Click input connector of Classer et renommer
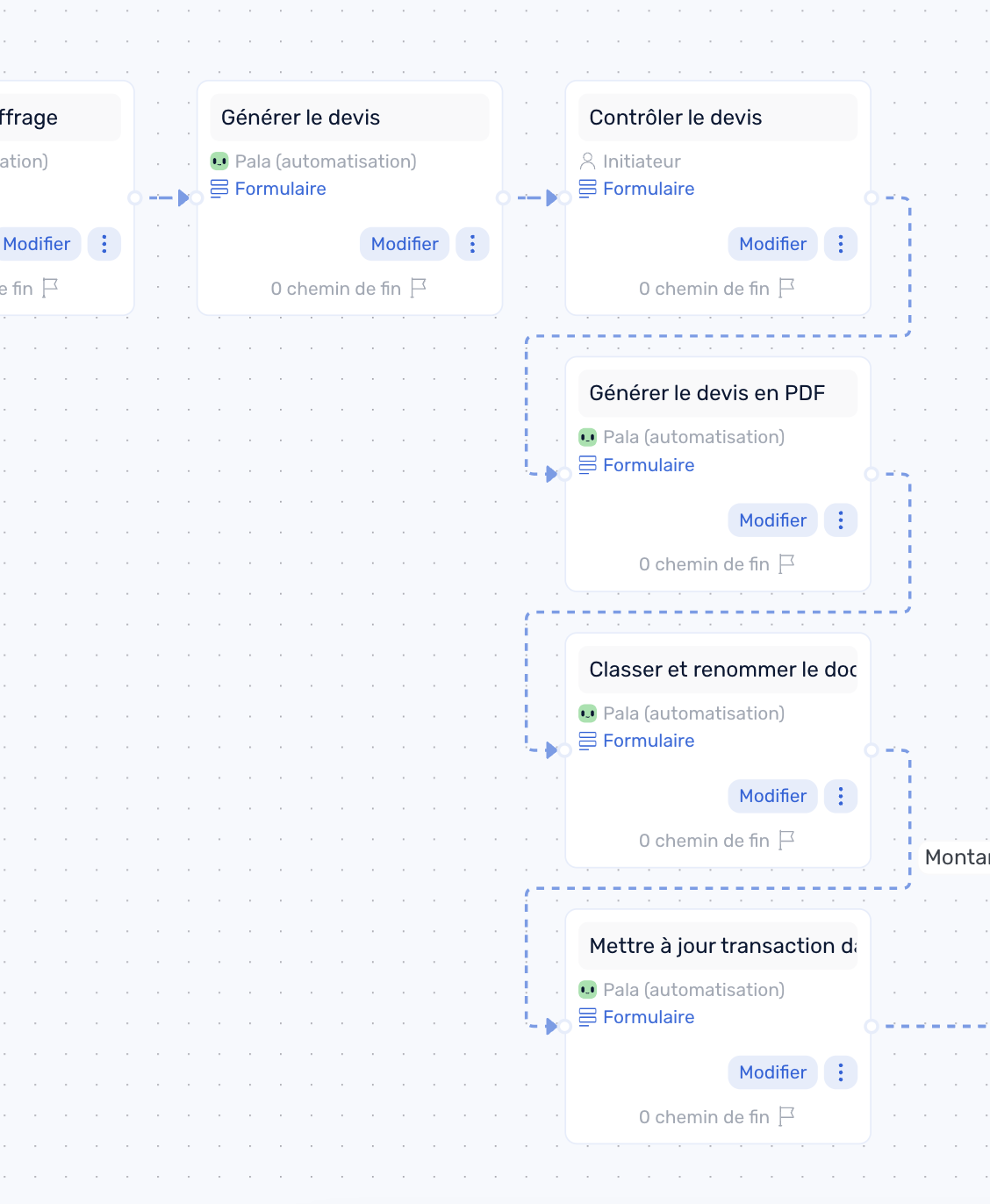 565,750
